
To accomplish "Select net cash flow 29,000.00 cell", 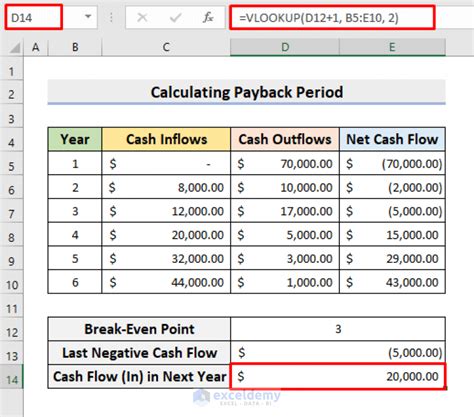I will 392,259.
